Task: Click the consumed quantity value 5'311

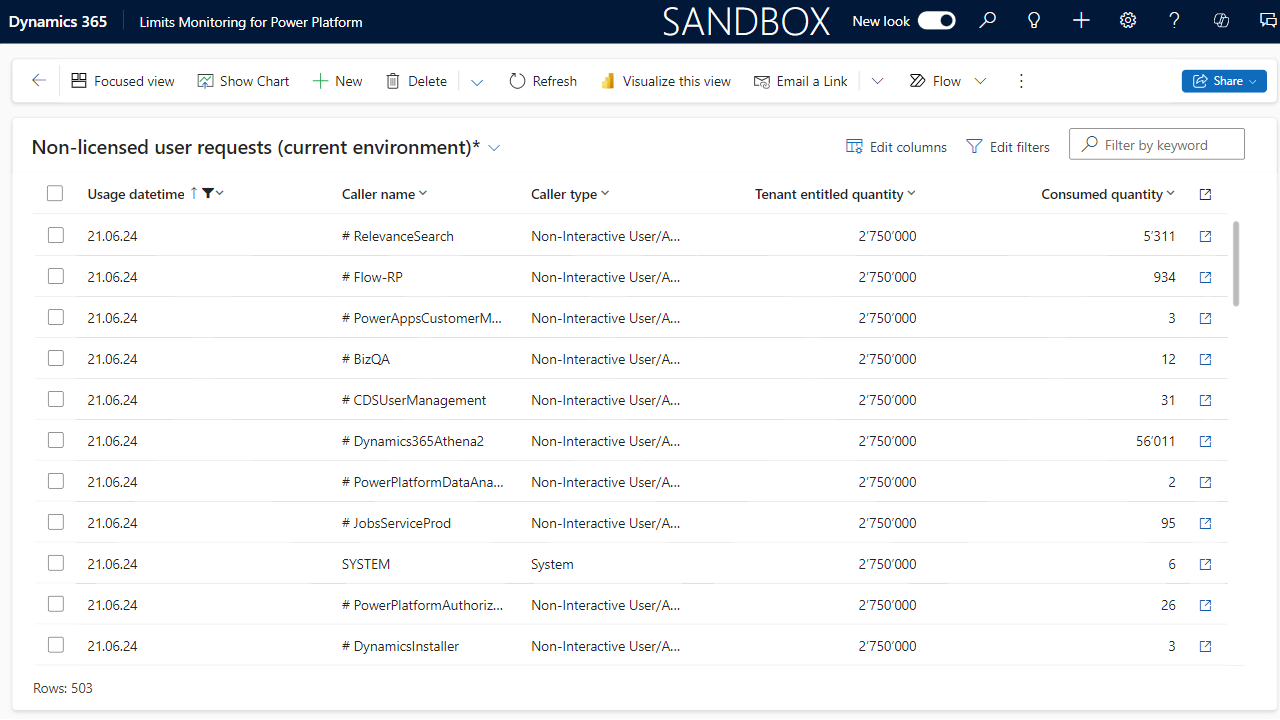Action: [1160, 236]
